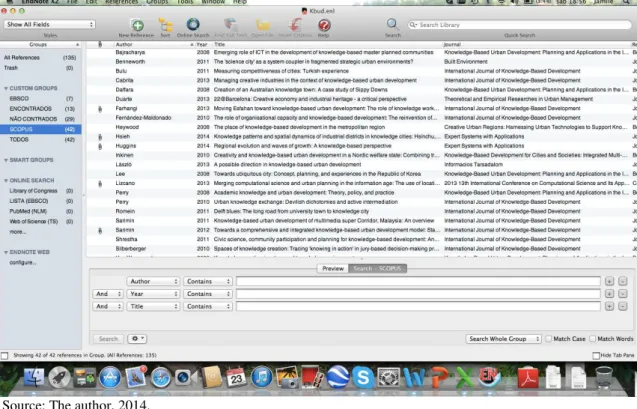Collapse the Smart Groups section
637x409 pixels.
tap(6, 160)
